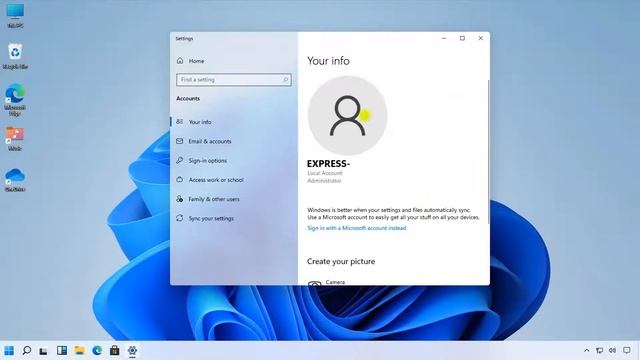
Task: Minimize the Settings window
Action: click(444, 38)
